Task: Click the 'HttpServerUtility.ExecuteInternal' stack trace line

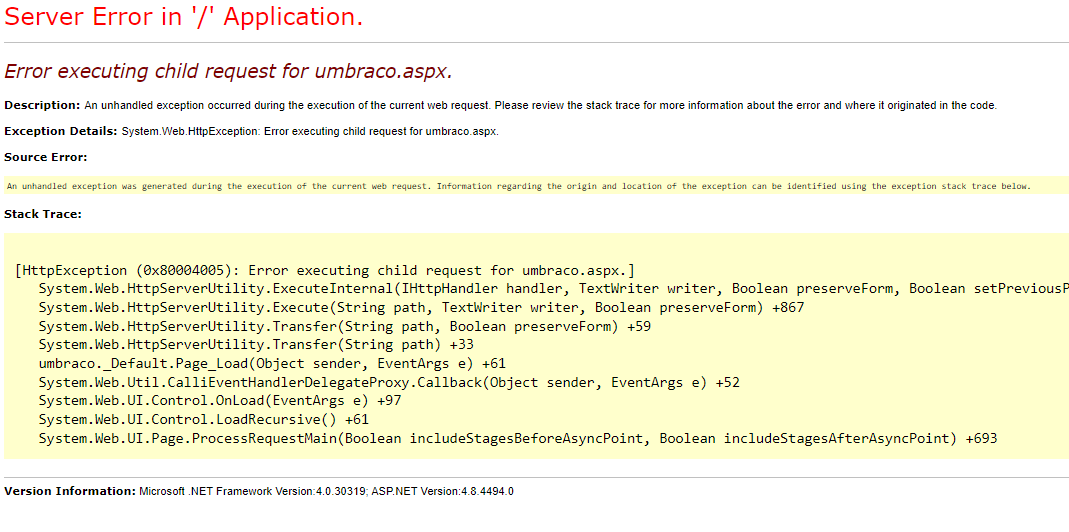Action: [x=554, y=289]
